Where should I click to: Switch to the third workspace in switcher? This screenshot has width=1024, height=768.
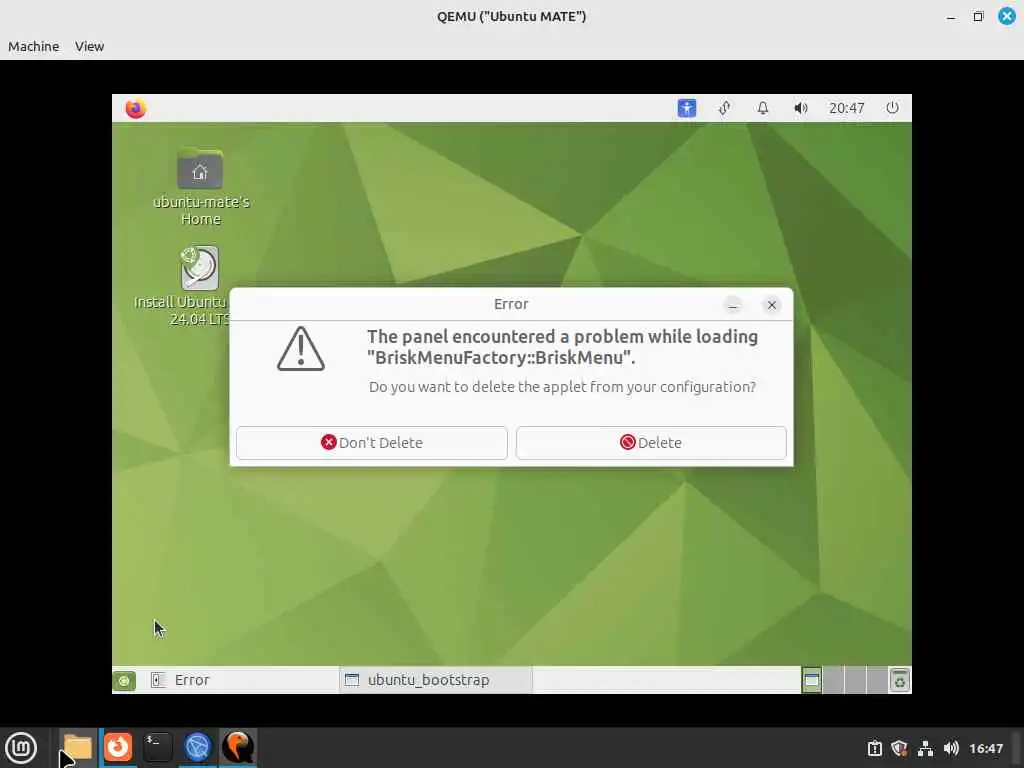pos(855,680)
